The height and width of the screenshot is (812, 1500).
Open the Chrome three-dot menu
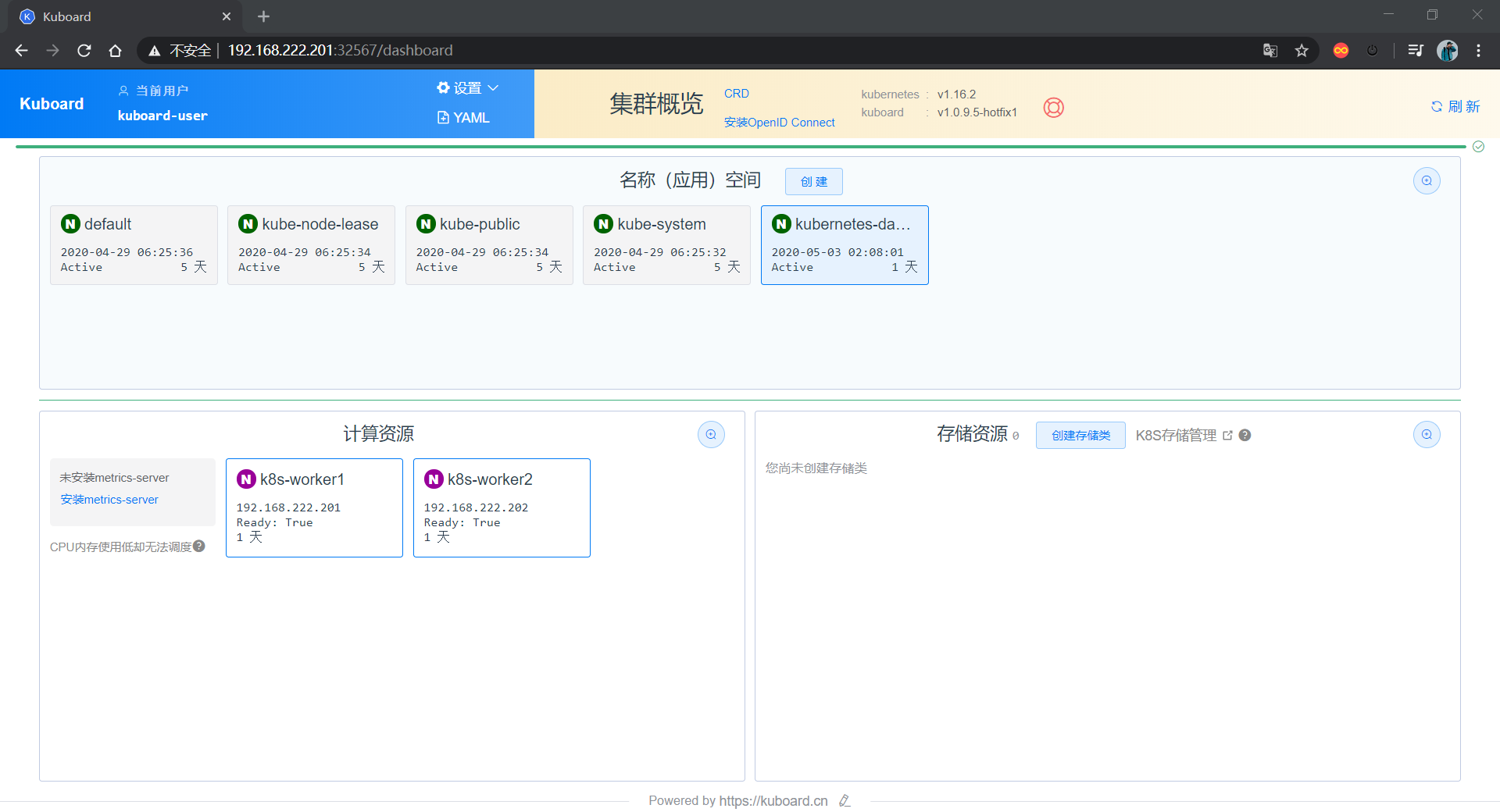[x=1478, y=51]
